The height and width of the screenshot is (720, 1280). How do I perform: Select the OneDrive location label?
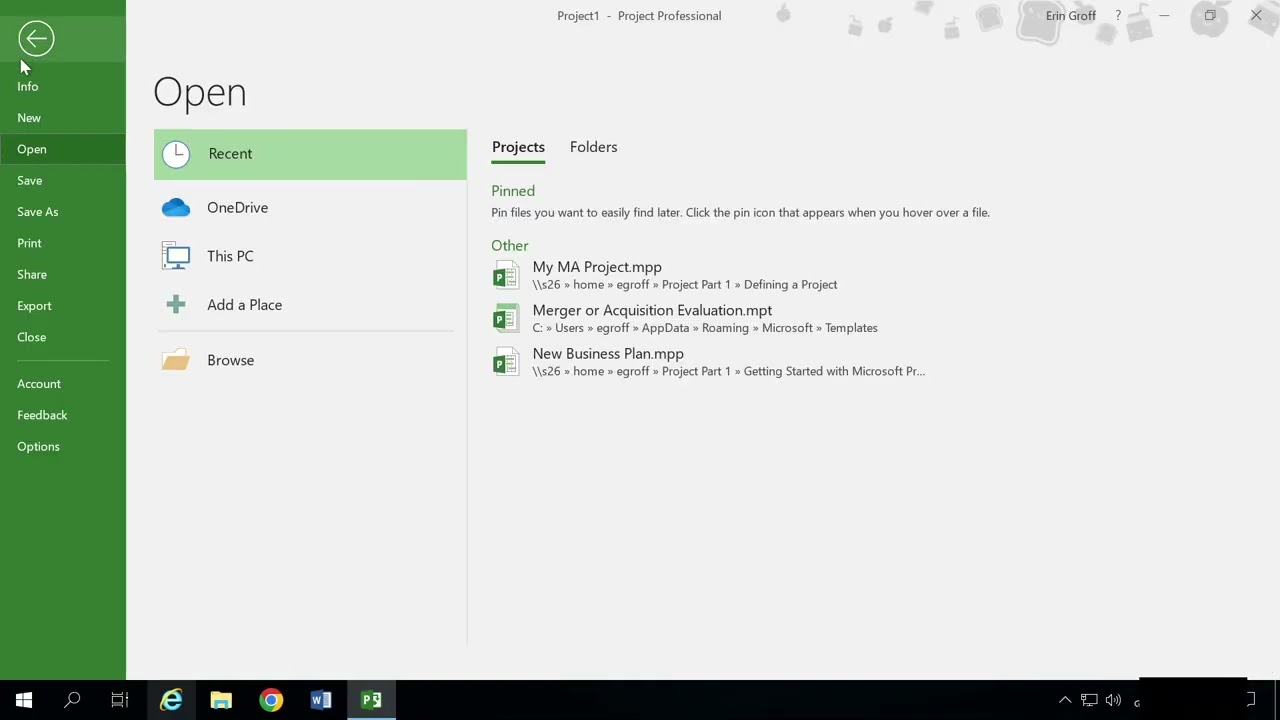point(237,208)
